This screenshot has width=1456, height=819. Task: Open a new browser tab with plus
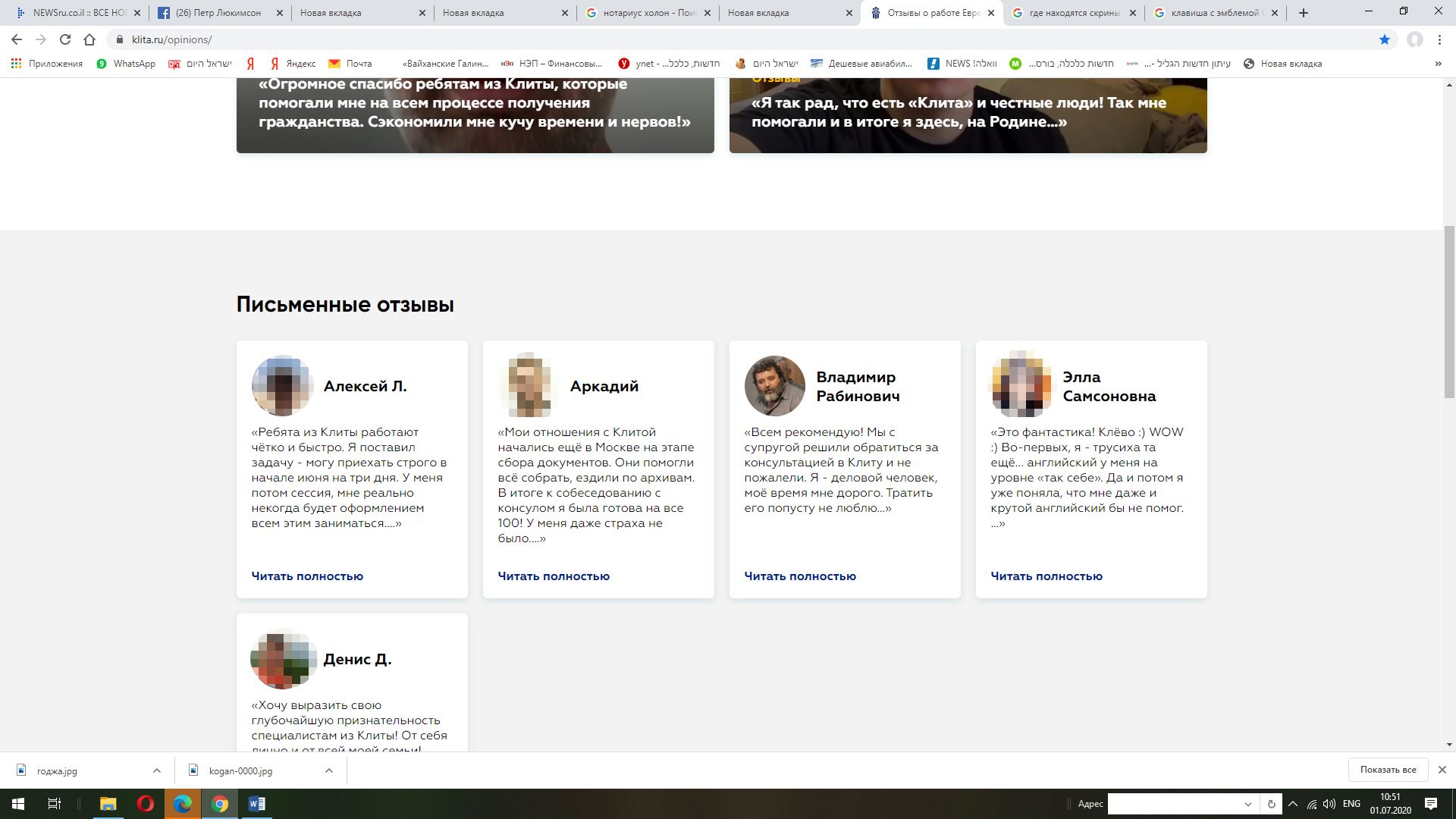coord(1304,13)
